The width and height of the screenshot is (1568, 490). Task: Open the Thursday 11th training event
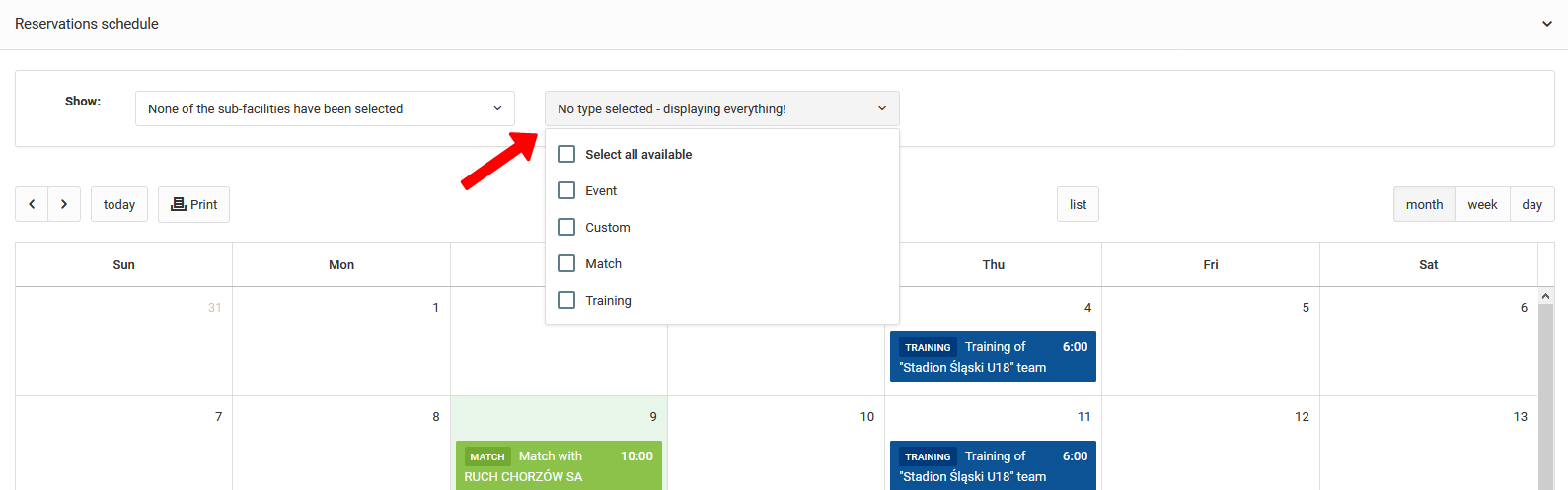[993, 465]
